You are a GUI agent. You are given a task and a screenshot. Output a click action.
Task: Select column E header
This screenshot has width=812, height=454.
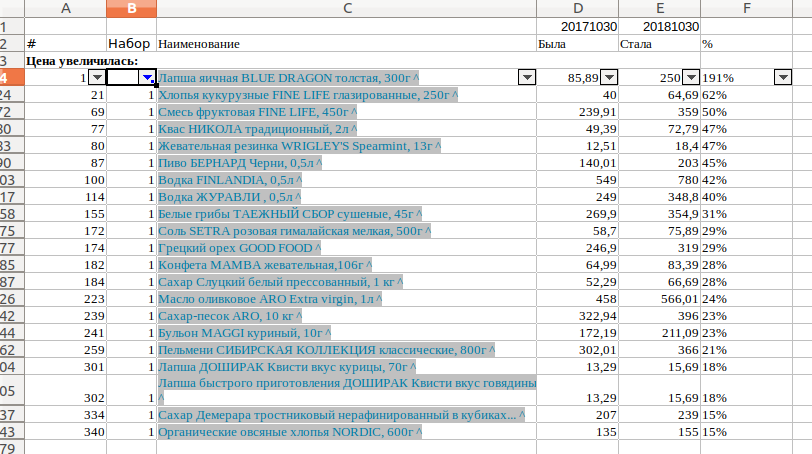660,8
